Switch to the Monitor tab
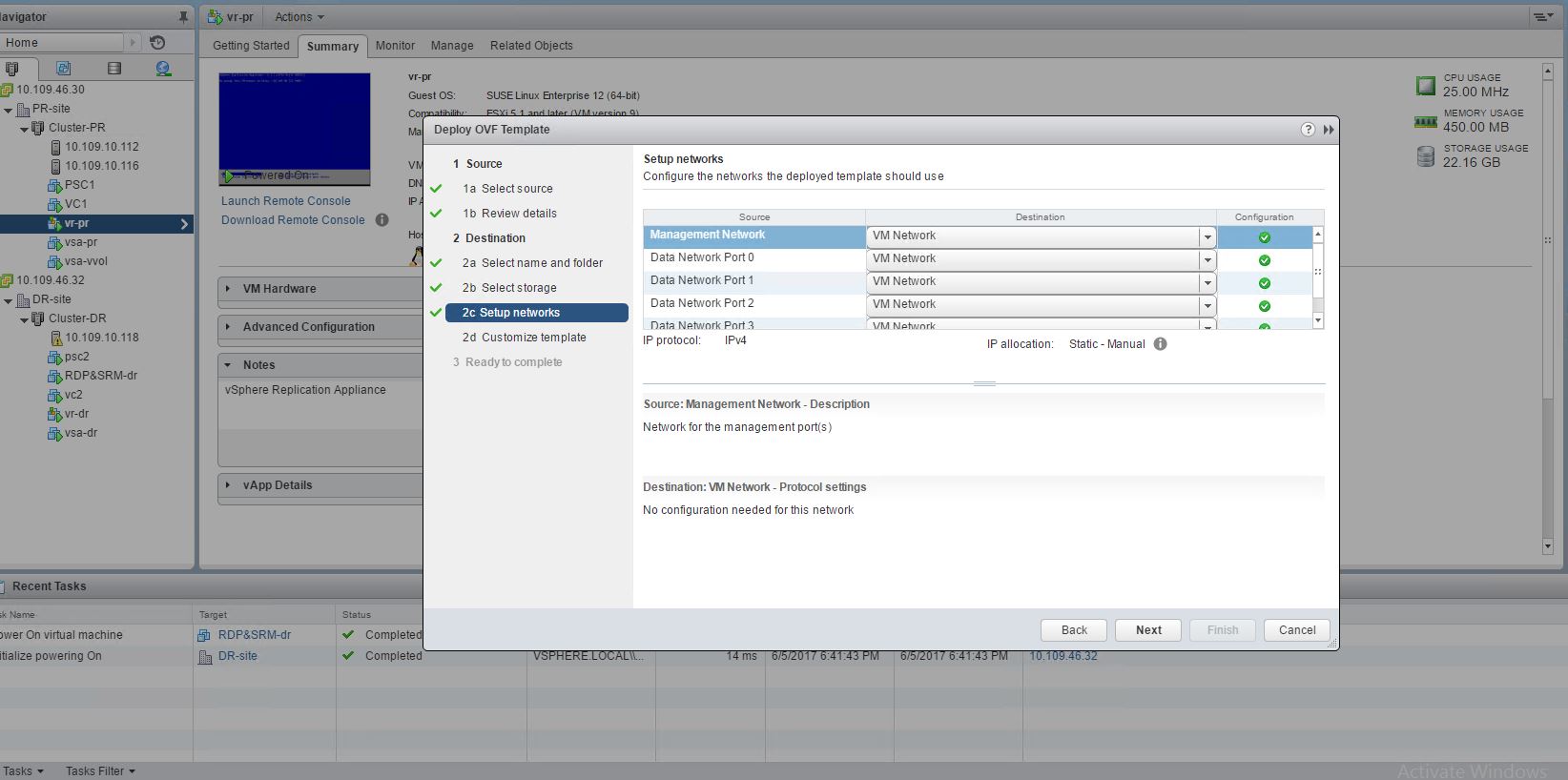Screen dimensions: 1568x780 tap(395, 46)
